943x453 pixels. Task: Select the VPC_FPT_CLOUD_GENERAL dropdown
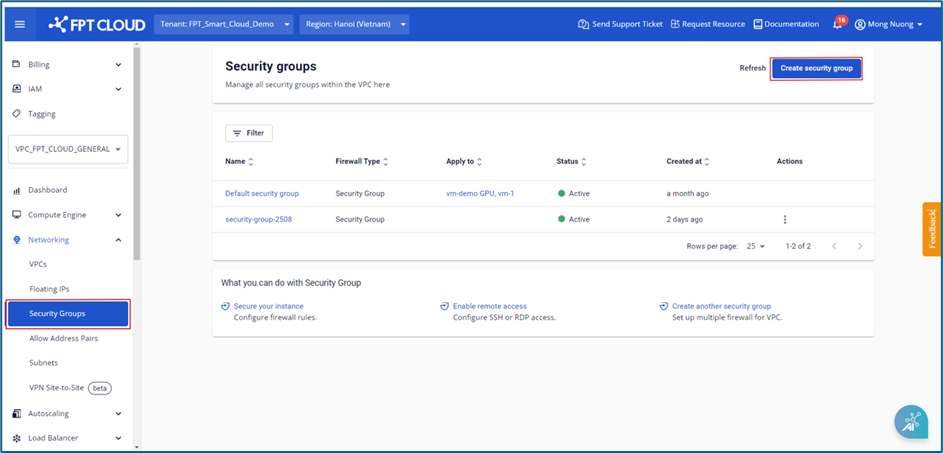(68, 149)
